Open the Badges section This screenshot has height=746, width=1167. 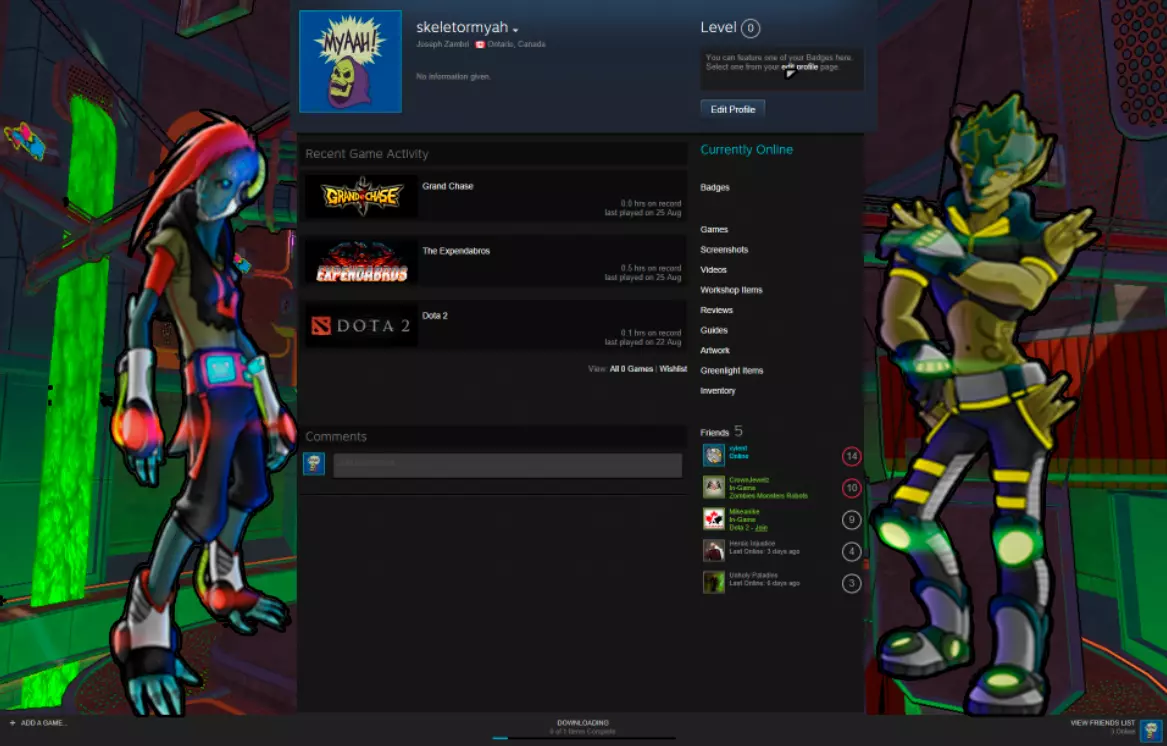[714, 188]
